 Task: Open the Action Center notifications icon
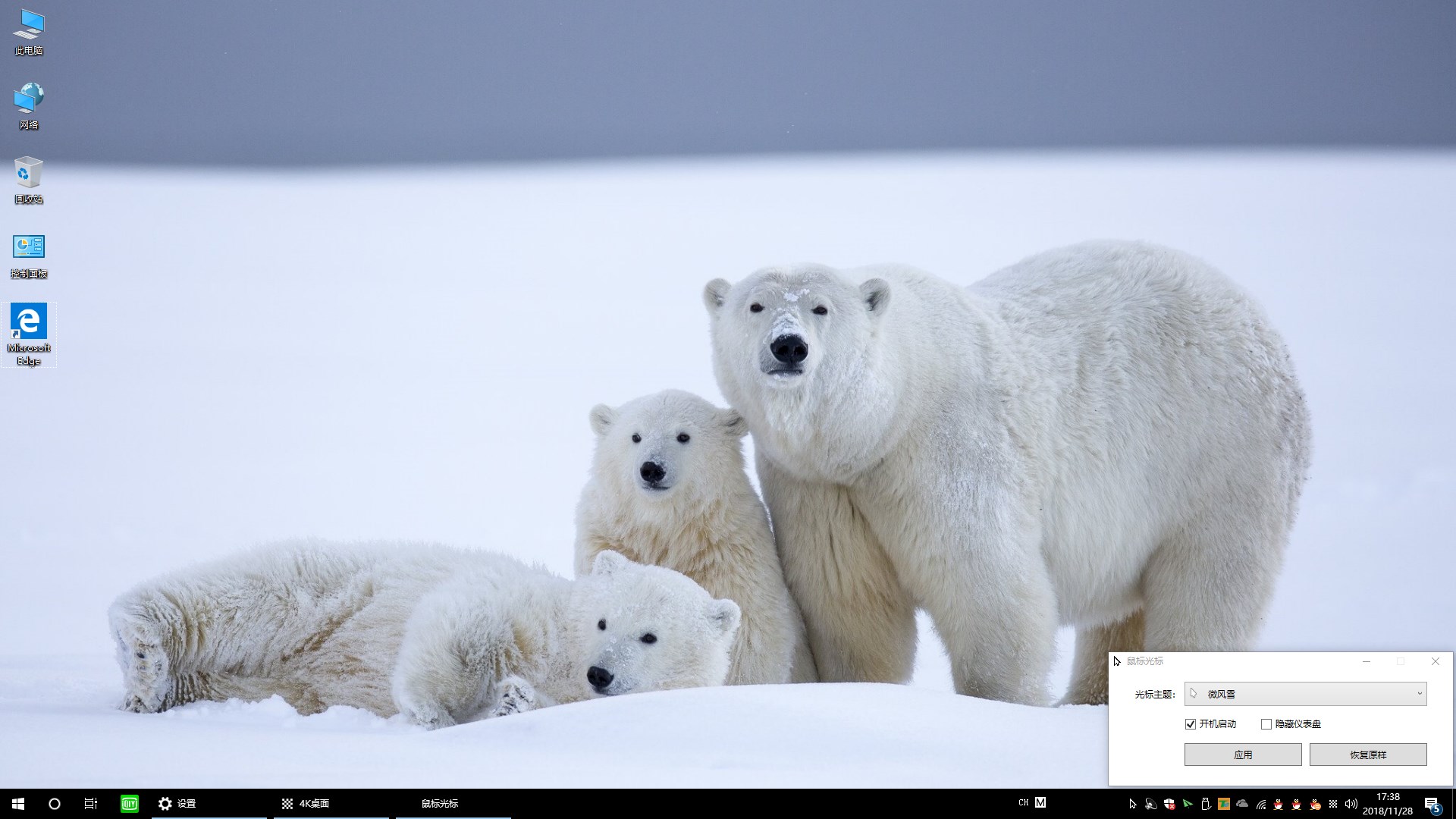(1432, 804)
